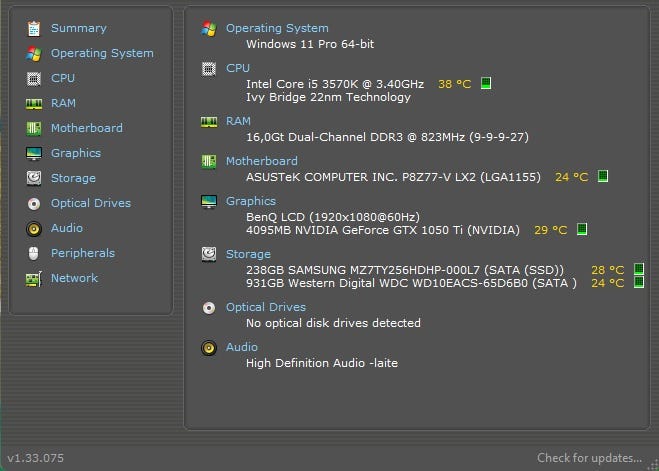The height and width of the screenshot is (471, 659).
Task: Click the Storage drive icon in the sidebar
Action: [x=34, y=178]
